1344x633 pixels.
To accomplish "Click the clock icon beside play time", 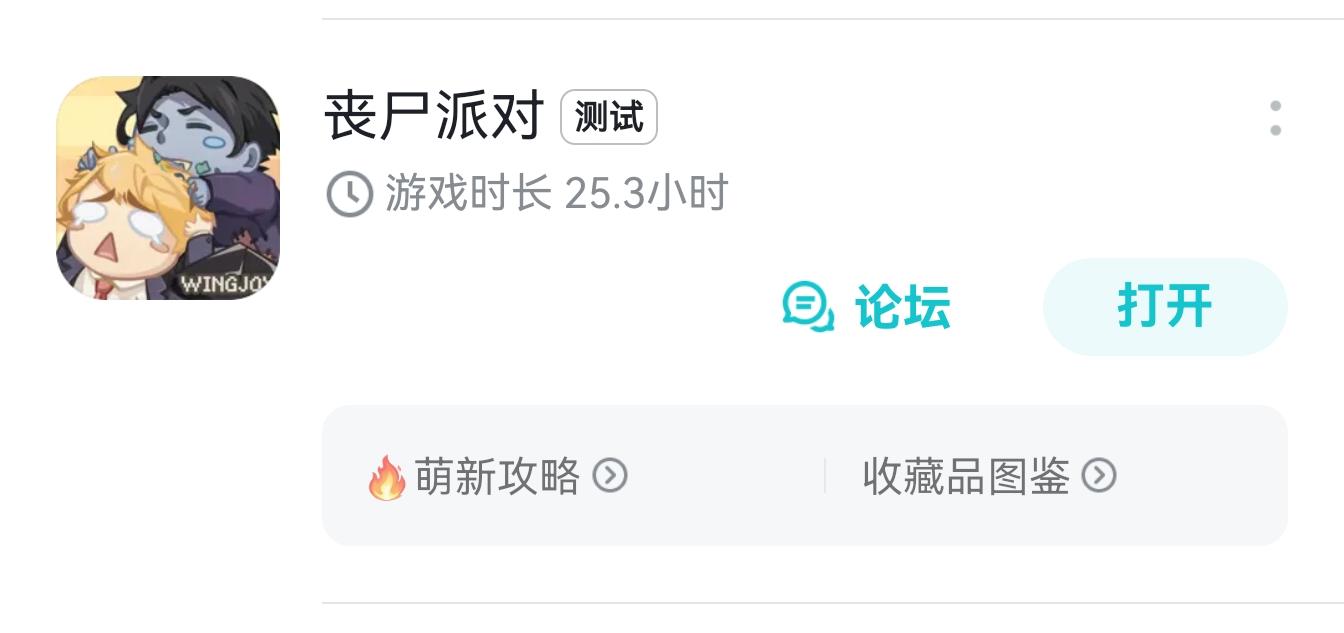I will click(350, 193).
